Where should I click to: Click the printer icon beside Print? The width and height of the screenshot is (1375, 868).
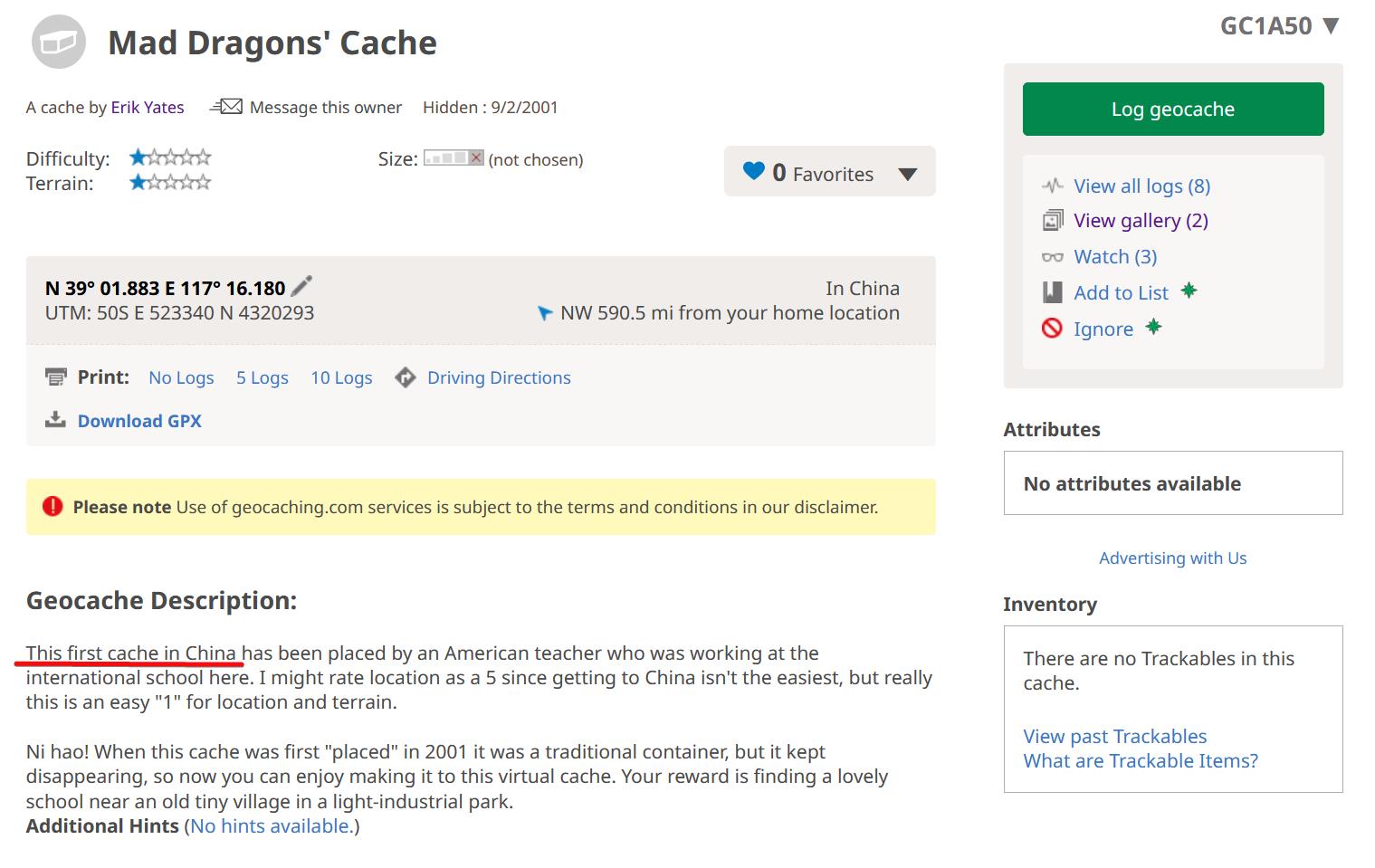(56, 377)
